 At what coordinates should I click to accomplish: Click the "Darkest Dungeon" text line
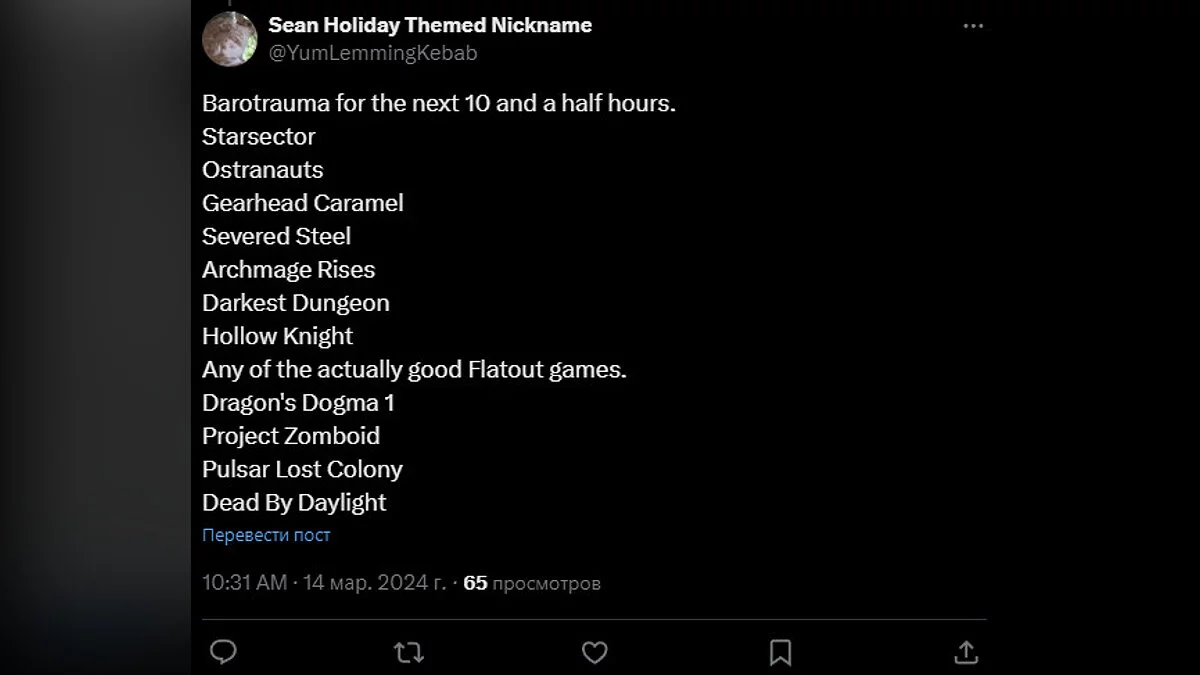(x=296, y=303)
